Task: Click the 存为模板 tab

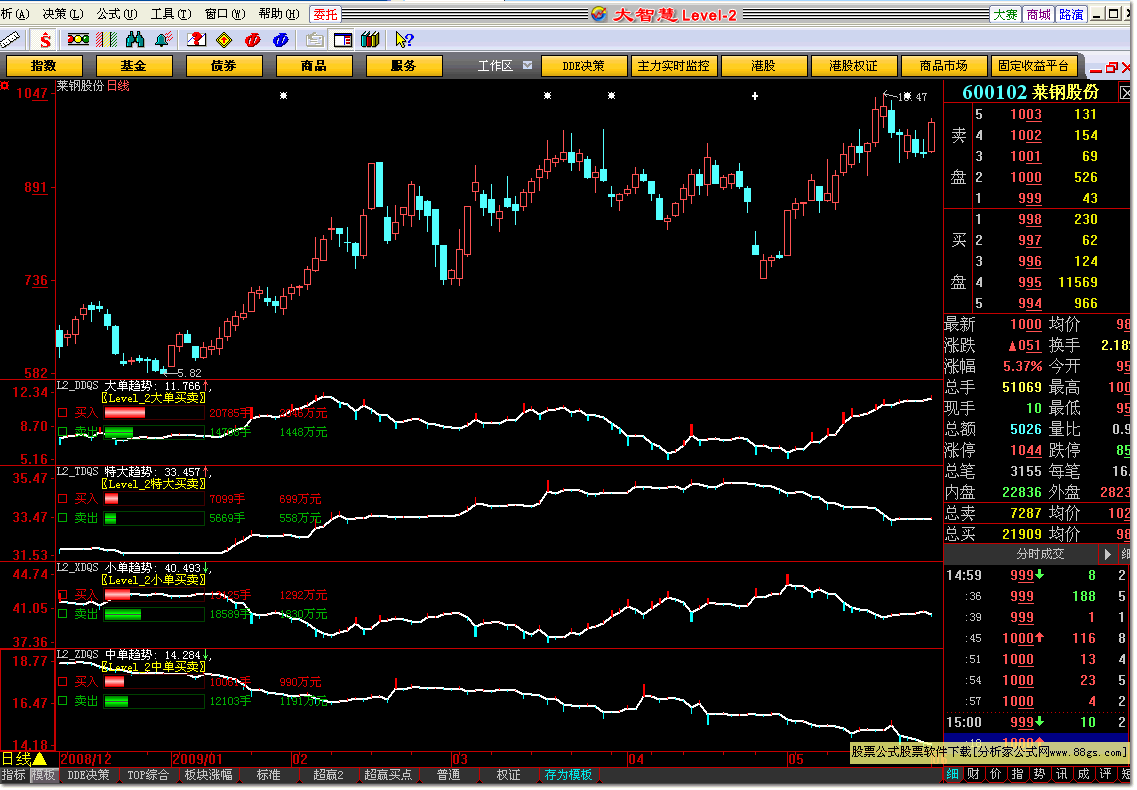Action: (568, 775)
